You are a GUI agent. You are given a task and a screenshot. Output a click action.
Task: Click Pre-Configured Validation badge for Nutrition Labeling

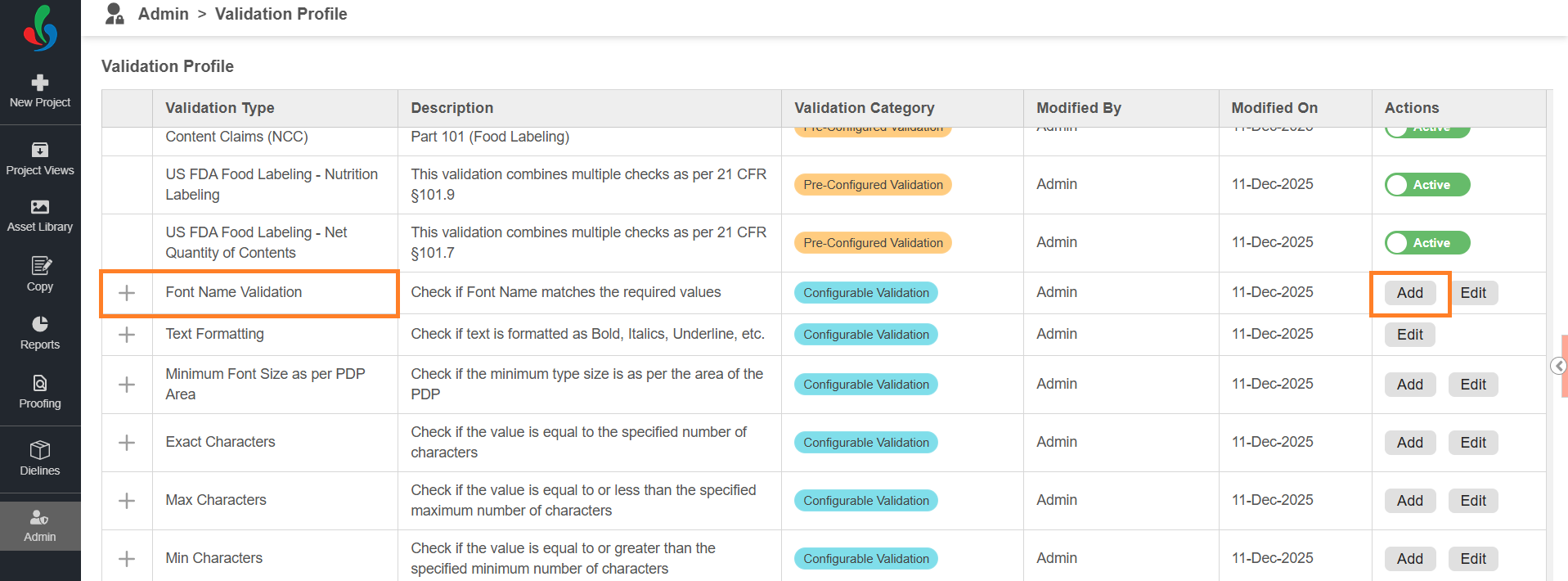[873, 185]
